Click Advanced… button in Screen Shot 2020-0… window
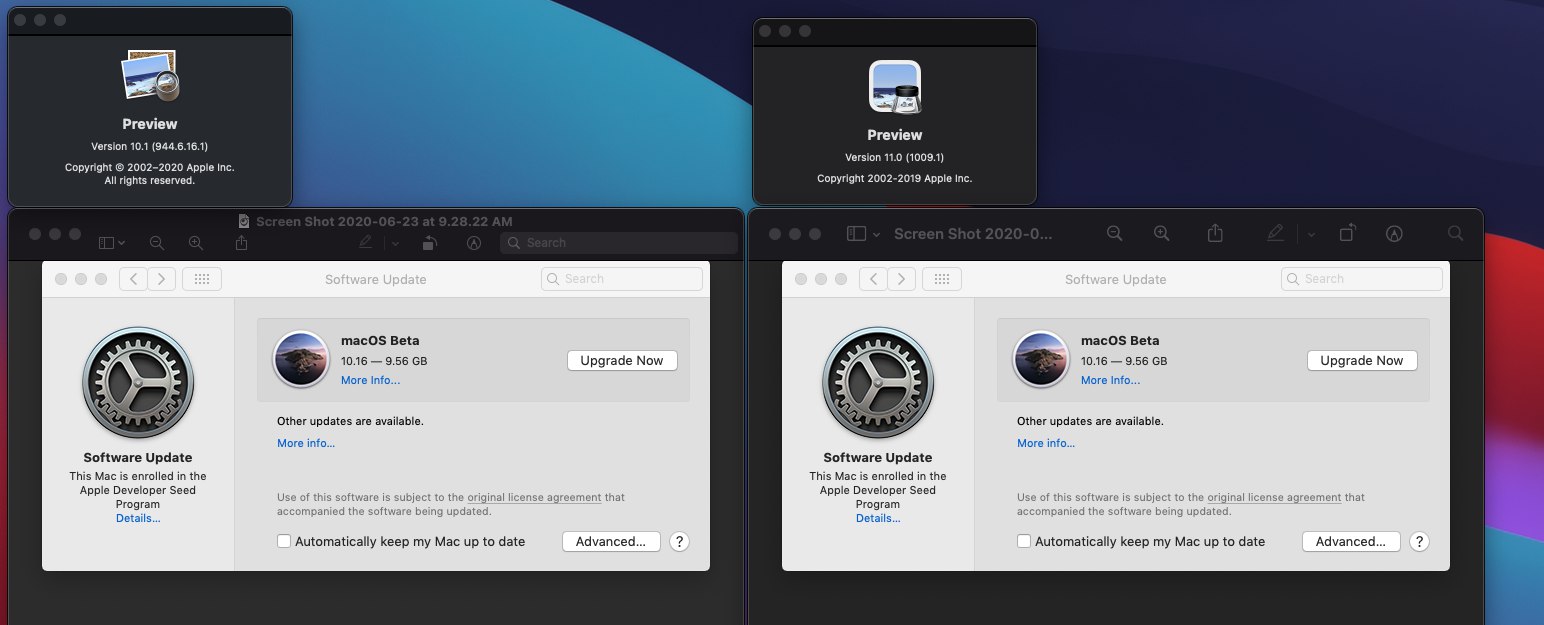The image size is (1544, 625). (1351, 541)
